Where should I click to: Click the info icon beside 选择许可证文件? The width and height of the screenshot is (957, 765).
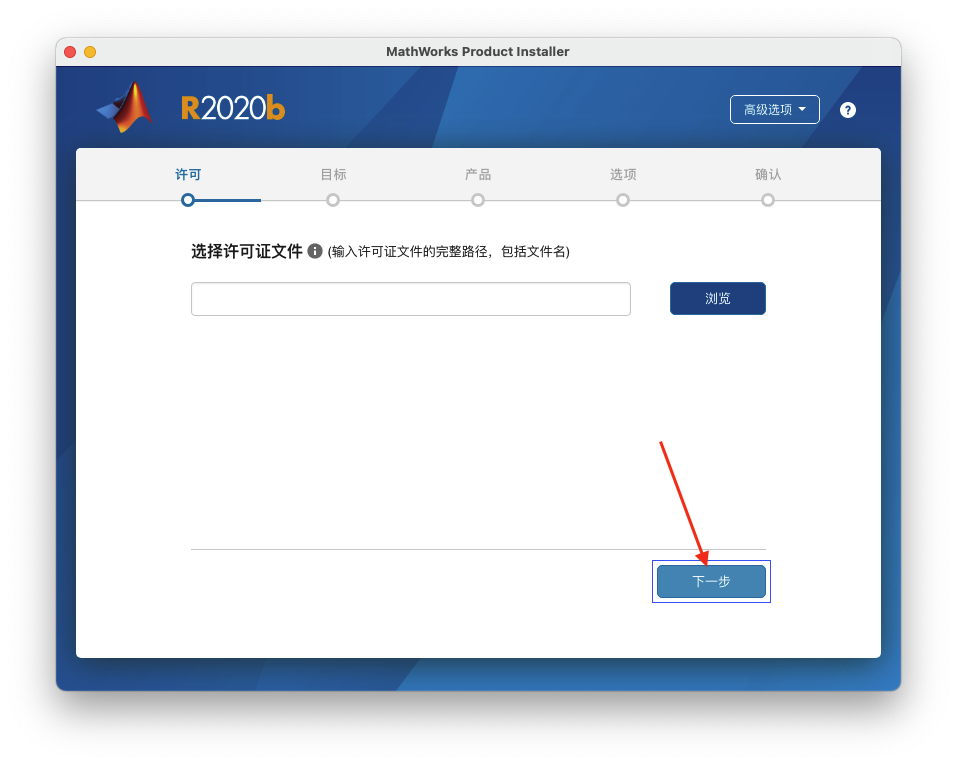pyautogui.click(x=314, y=251)
